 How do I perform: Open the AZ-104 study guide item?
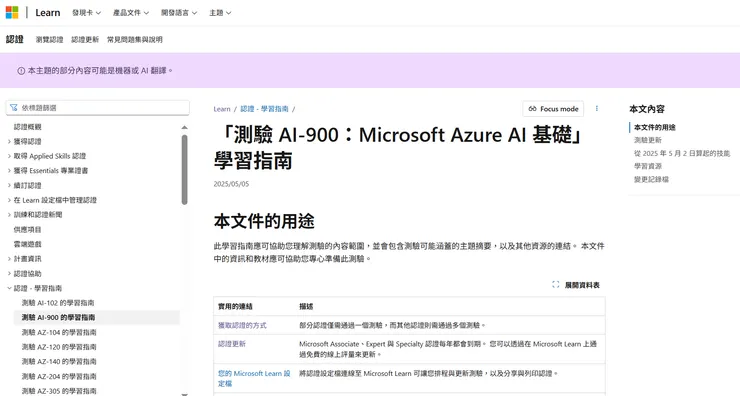point(59,332)
